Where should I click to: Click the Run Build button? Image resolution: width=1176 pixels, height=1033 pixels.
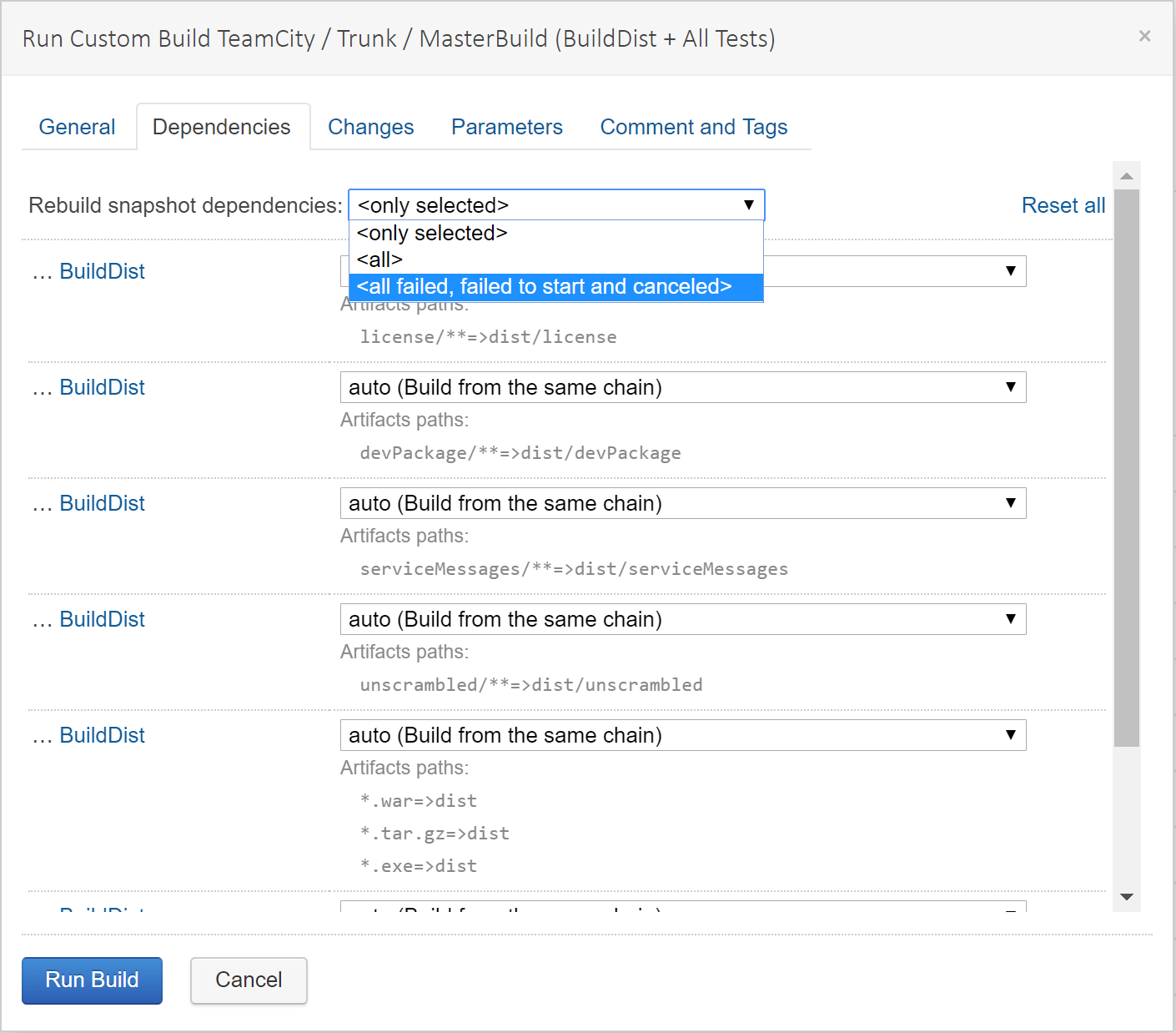92,980
